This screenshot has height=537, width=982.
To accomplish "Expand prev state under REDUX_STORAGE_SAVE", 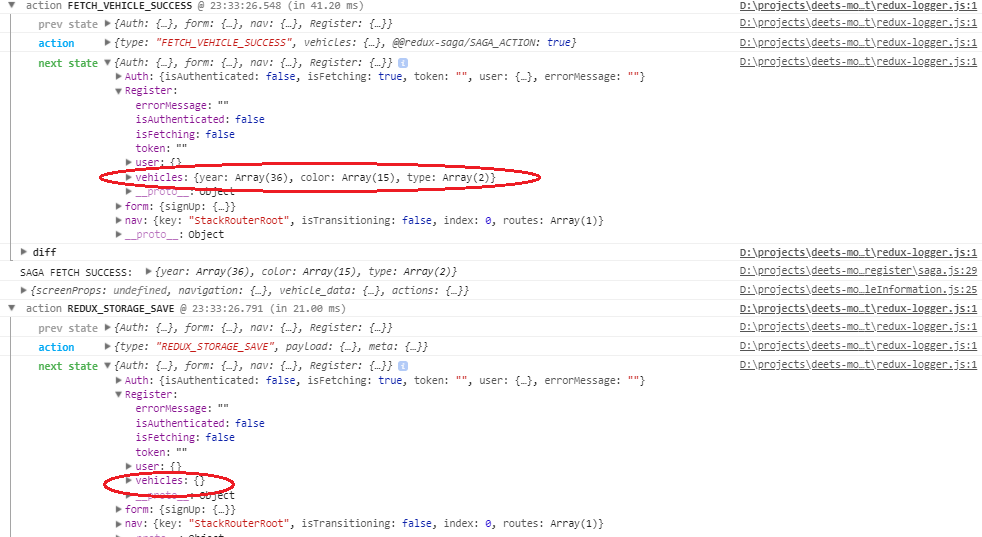I will tap(108, 328).
